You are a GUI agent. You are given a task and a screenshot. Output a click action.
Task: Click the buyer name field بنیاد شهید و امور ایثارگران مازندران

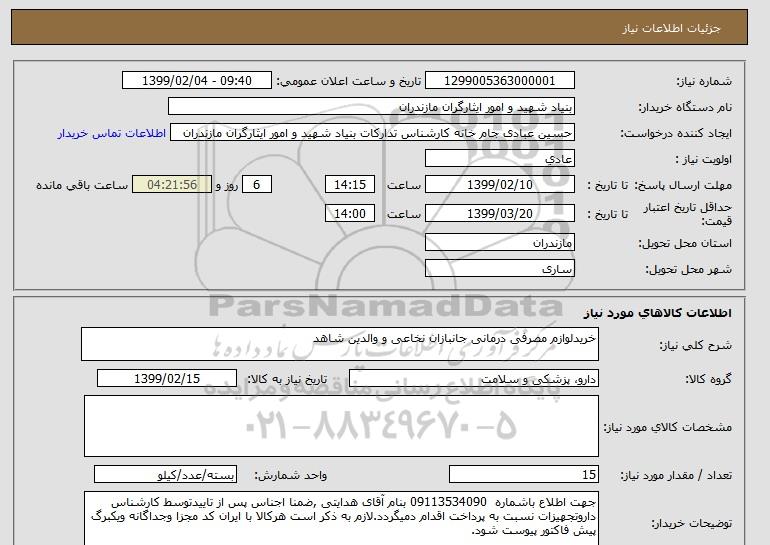click(371, 107)
